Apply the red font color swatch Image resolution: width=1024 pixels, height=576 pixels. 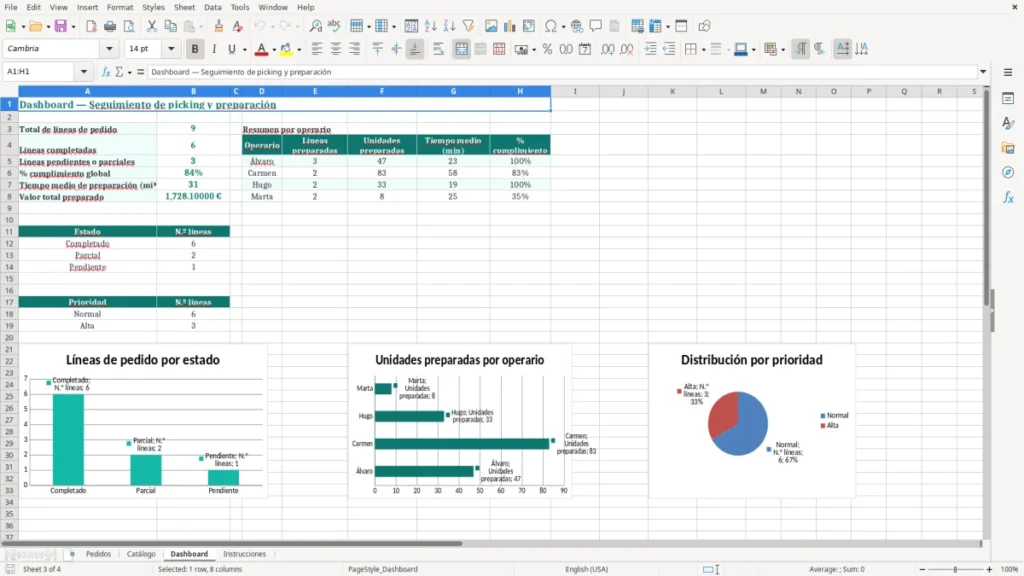click(x=261, y=49)
